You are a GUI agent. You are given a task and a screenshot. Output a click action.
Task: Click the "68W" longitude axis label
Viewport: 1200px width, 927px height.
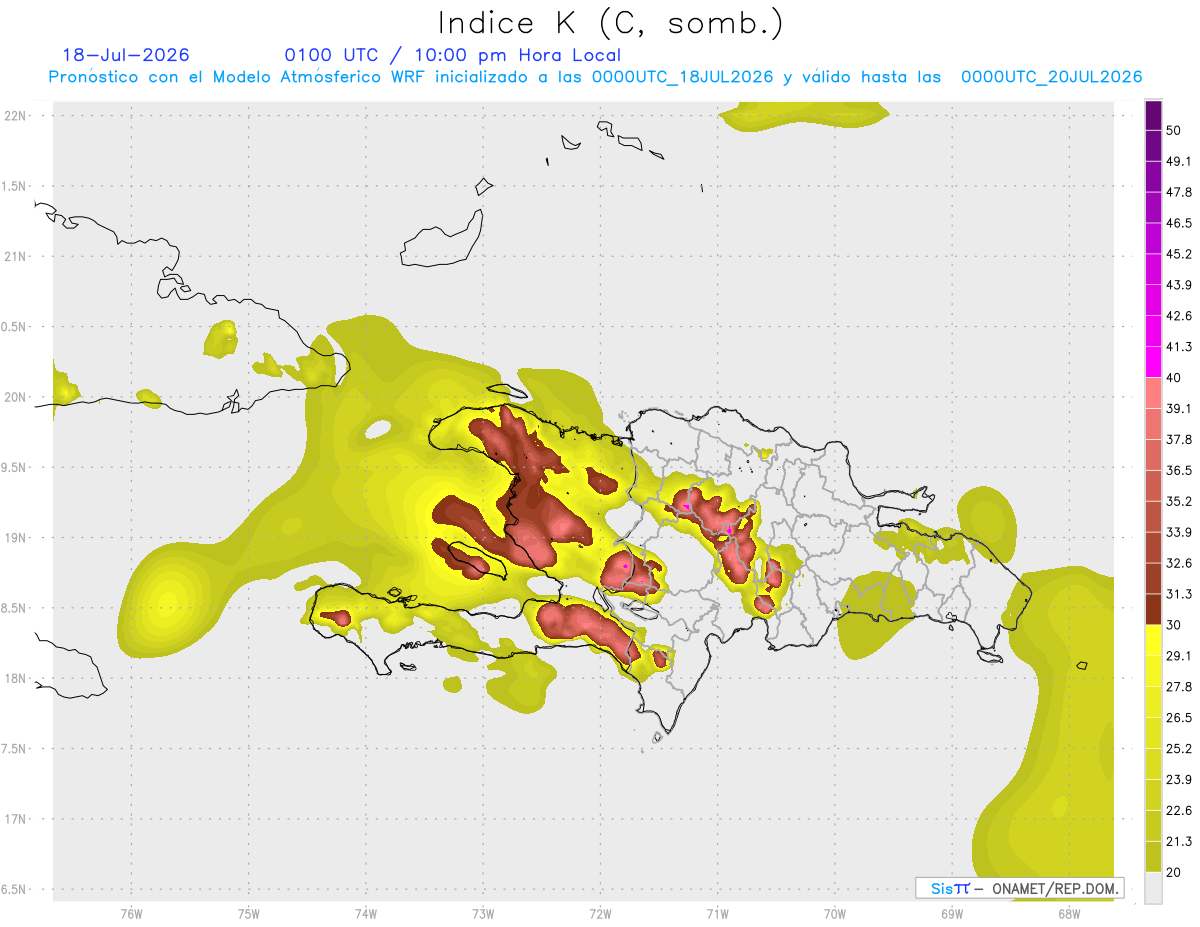tap(1069, 913)
